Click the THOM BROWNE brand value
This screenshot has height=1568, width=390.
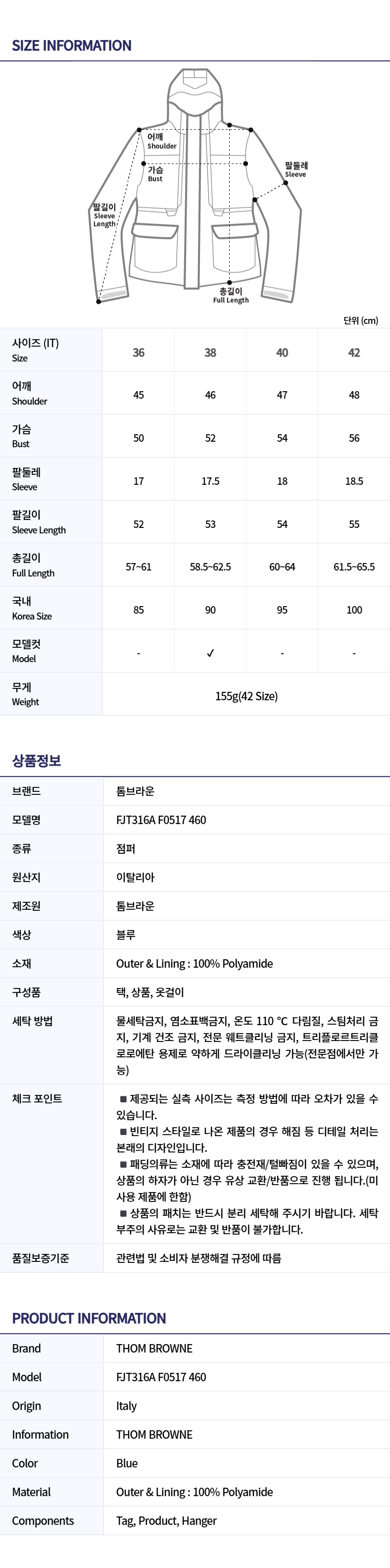pos(154,1348)
